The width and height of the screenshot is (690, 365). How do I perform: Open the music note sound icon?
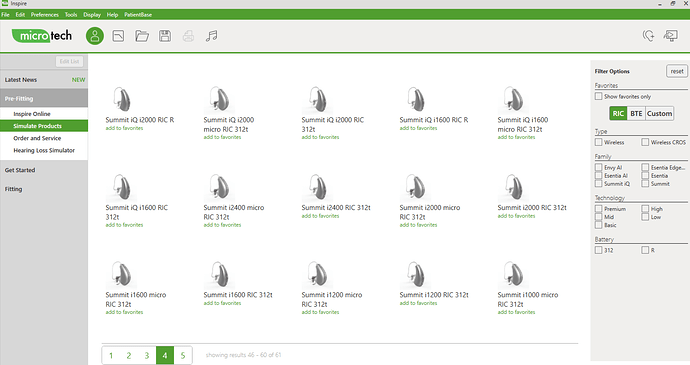click(x=212, y=36)
